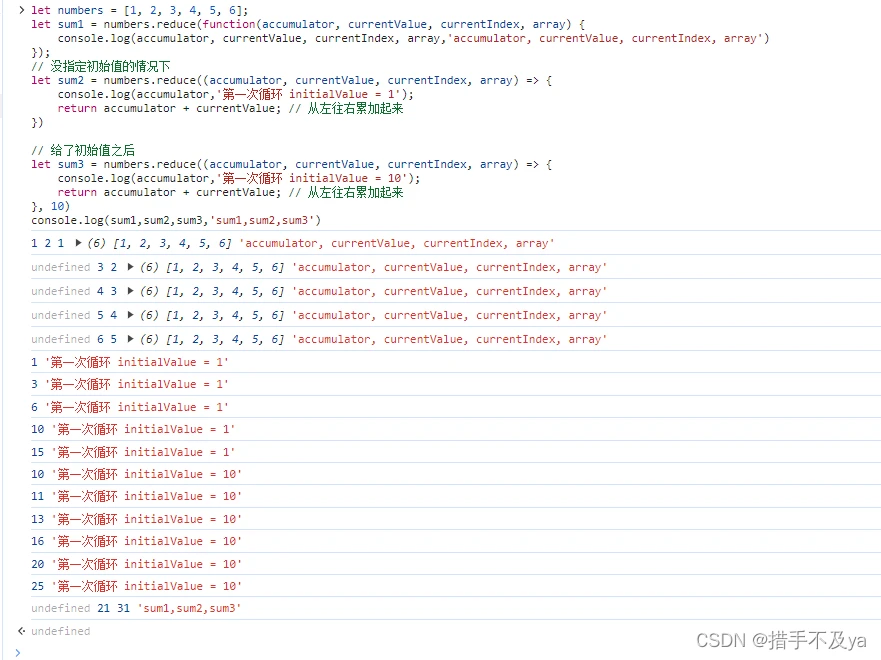Click the console.log(sum1,sum2,sum3) source line
This screenshot has width=881, height=660.
pyautogui.click(x=176, y=220)
